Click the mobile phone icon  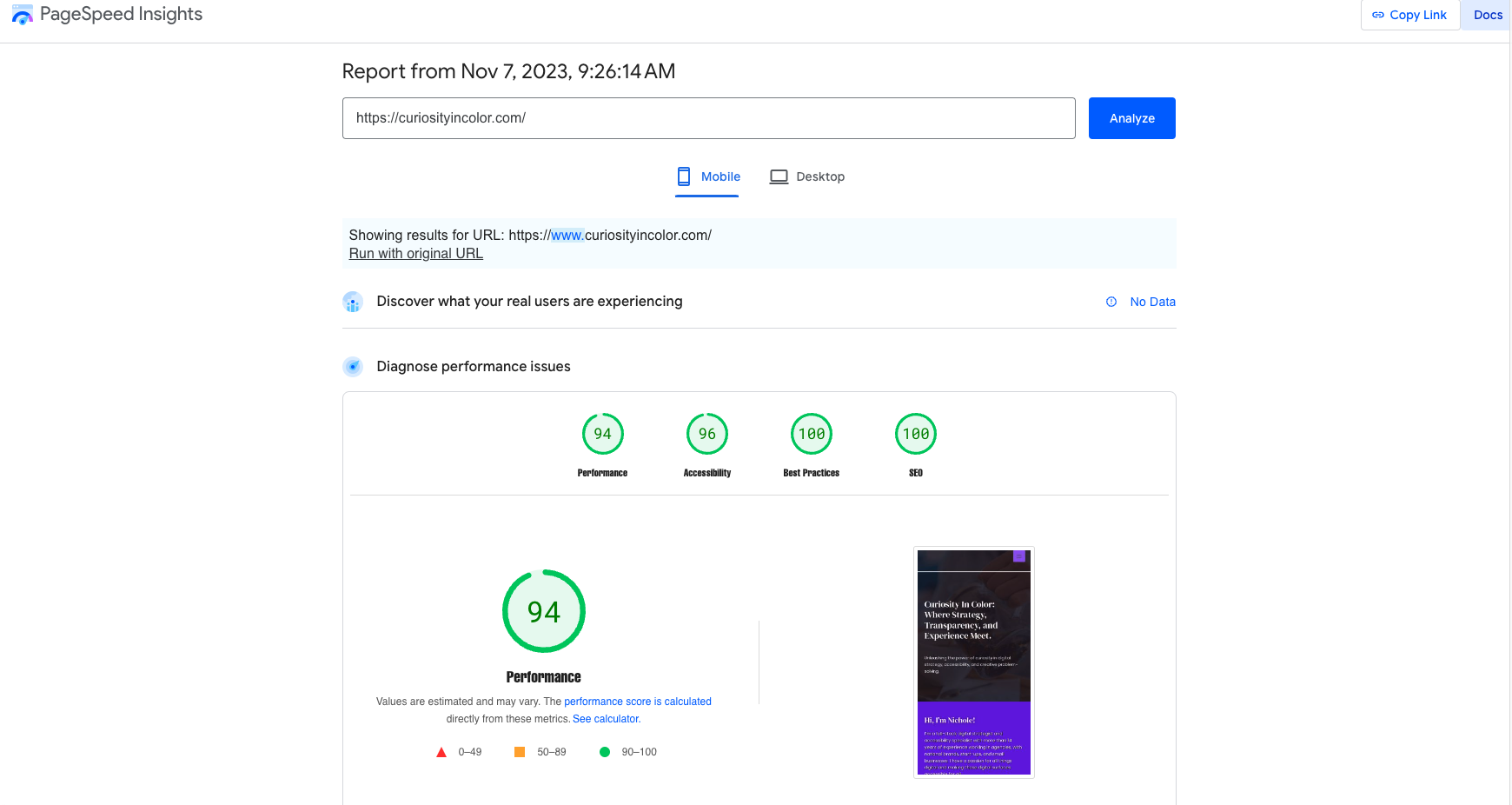coord(684,176)
